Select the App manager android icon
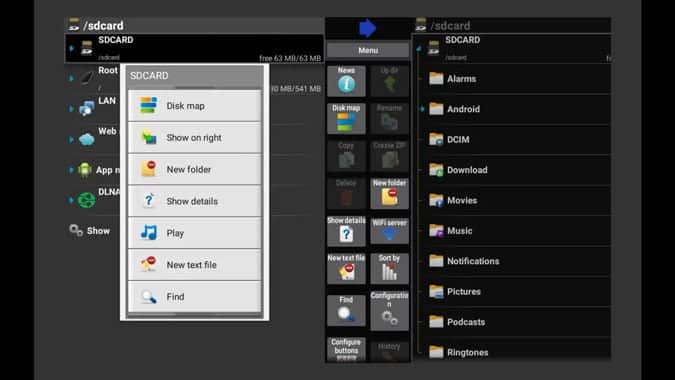 85,170
